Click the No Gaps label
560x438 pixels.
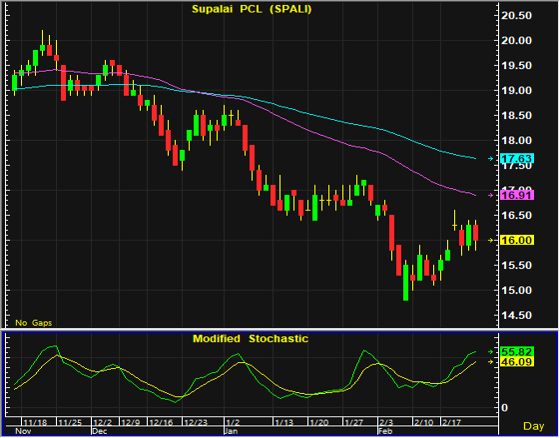(34, 323)
